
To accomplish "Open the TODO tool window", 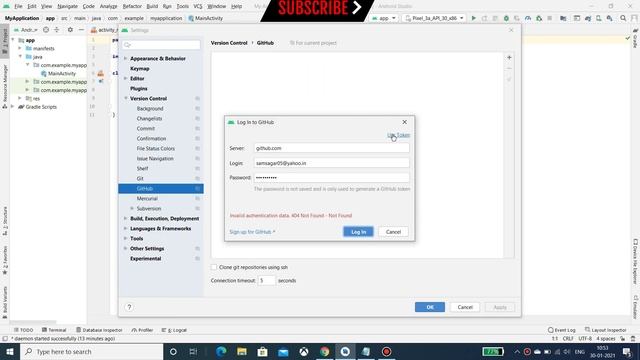I will [x=23, y=330].
